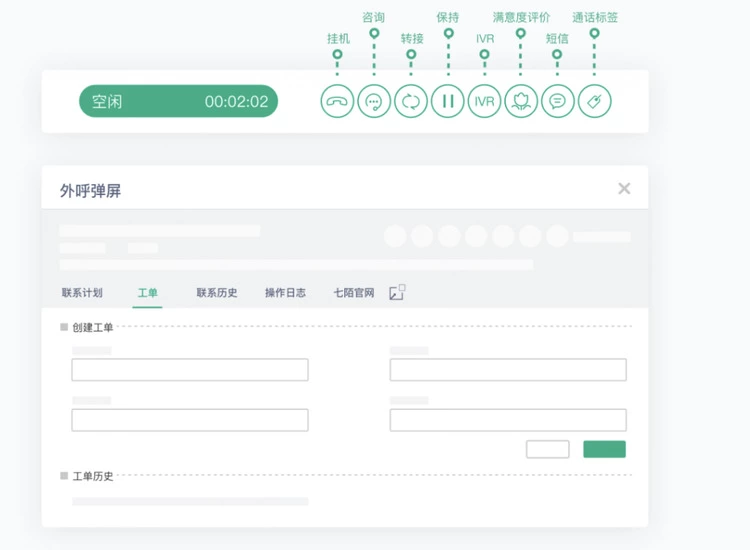The width and height of the screenshot is (750, 550).
Task: Click the transfer (转接) arrows icon
Action: point(411,101)
